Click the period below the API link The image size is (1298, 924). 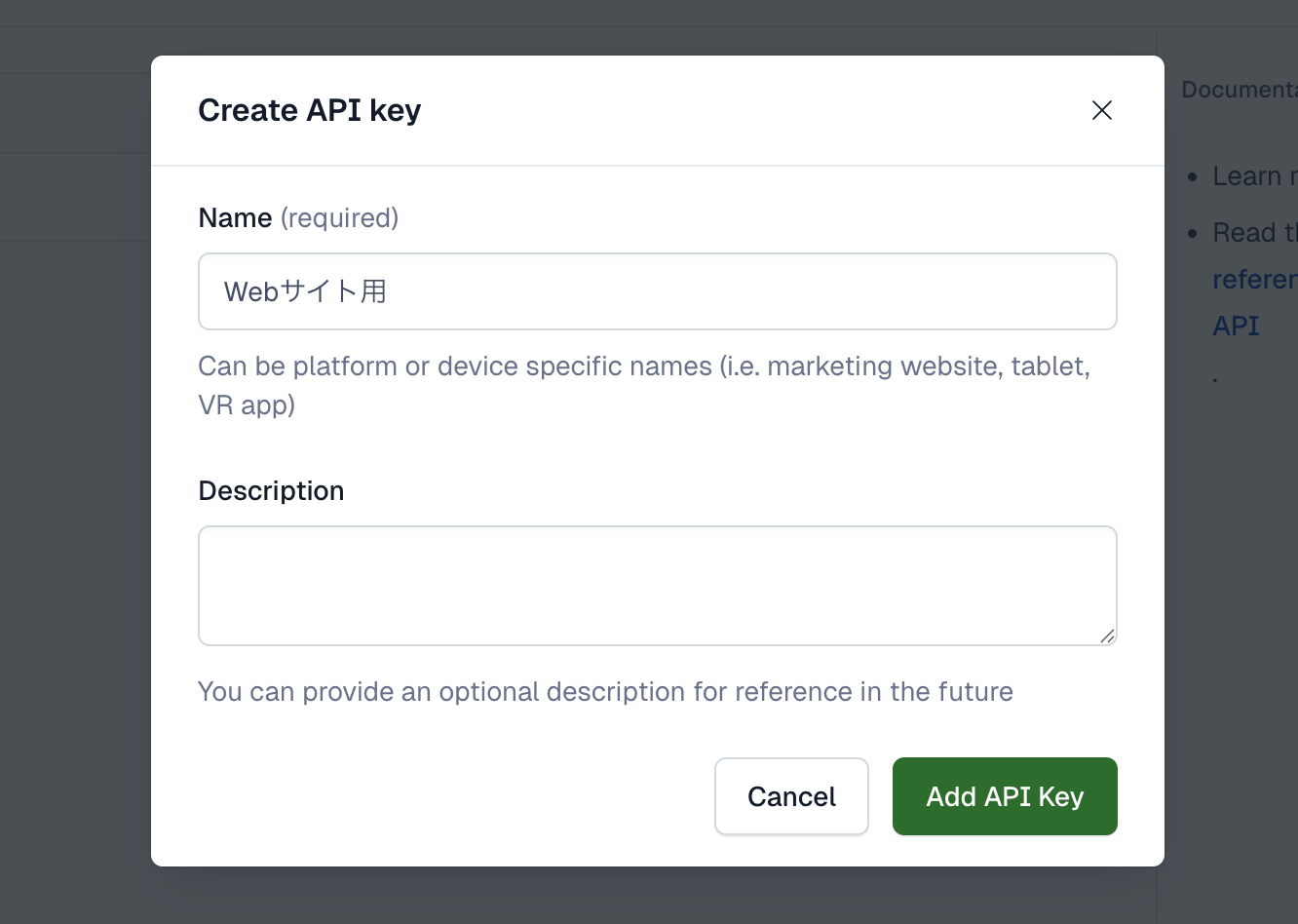click(1215, 378)
